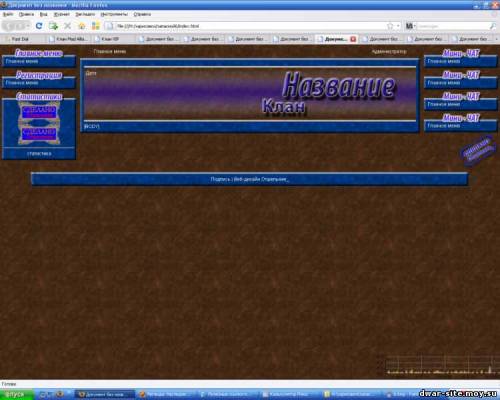The height and width of the screenshot is (400, 500).
Task: Click the back navigation arrow button
Action: pyautogui.click(x=9, y=26)
